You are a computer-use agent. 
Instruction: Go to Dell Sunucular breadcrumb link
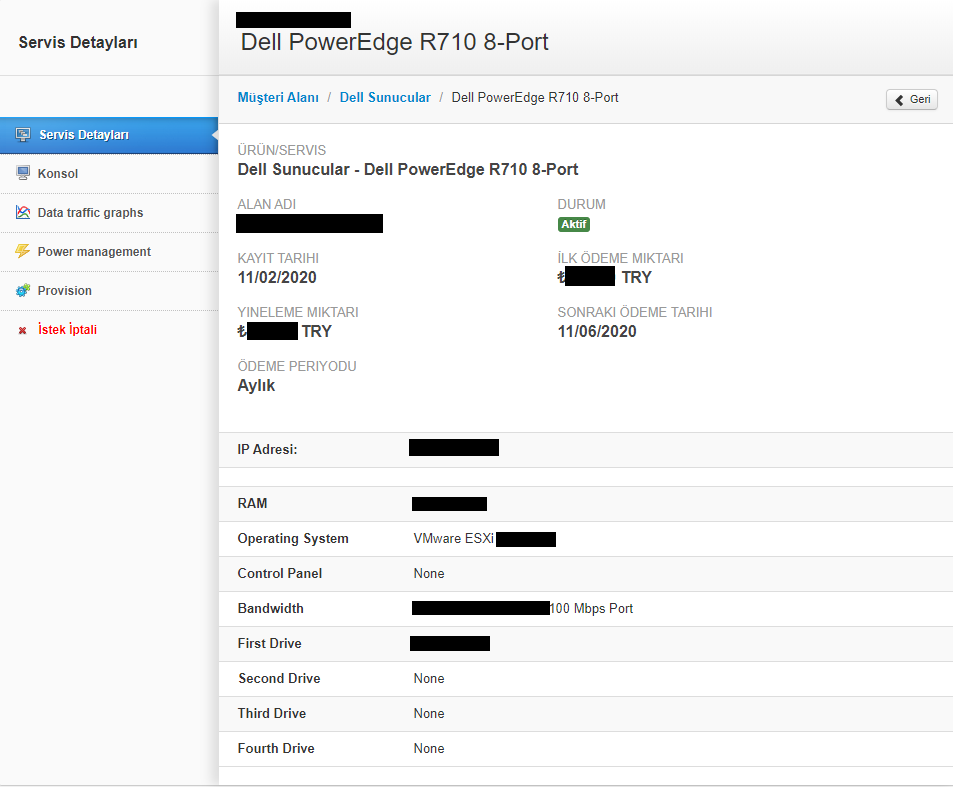385,97
